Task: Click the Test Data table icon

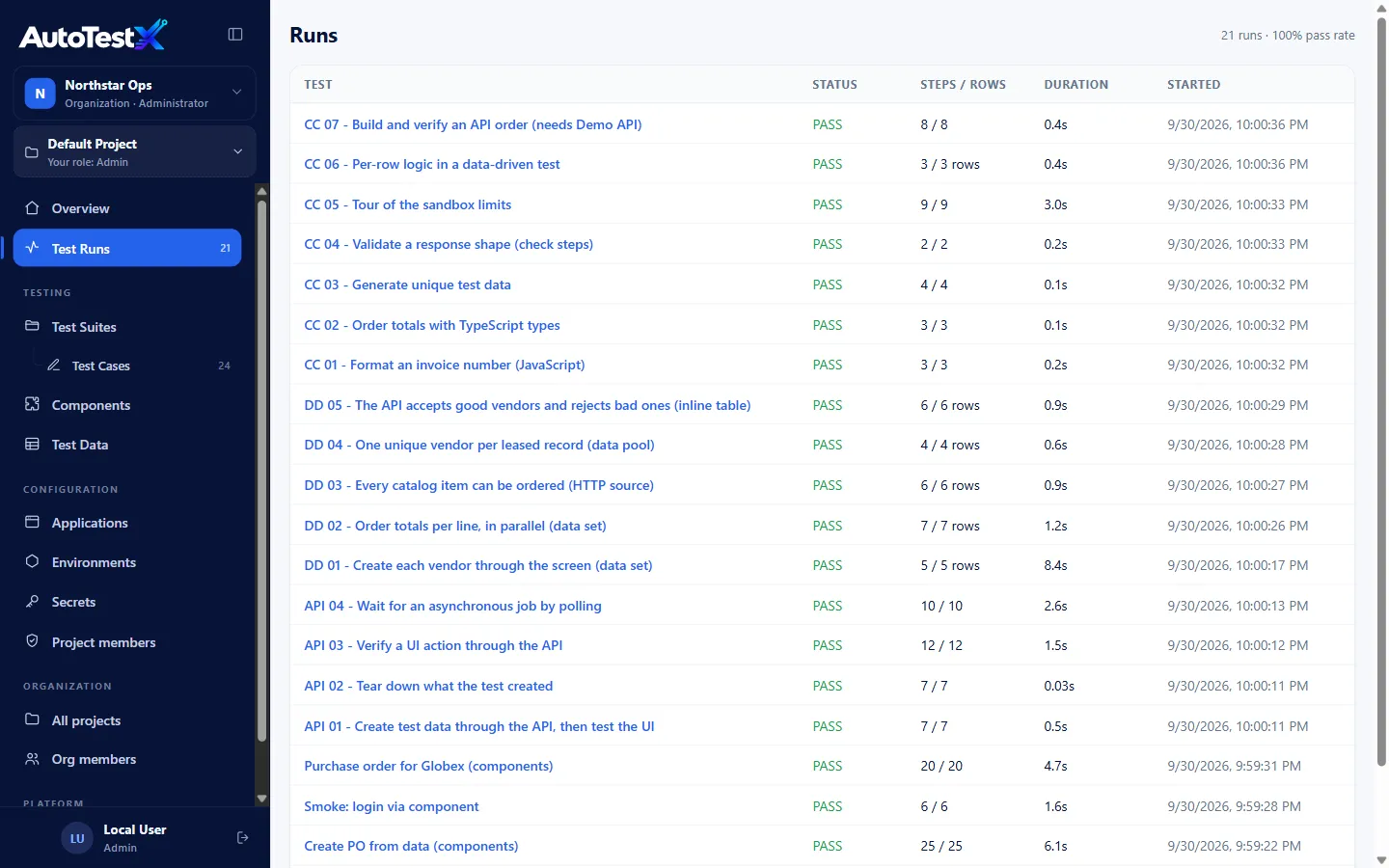Action: coord(32,444)
